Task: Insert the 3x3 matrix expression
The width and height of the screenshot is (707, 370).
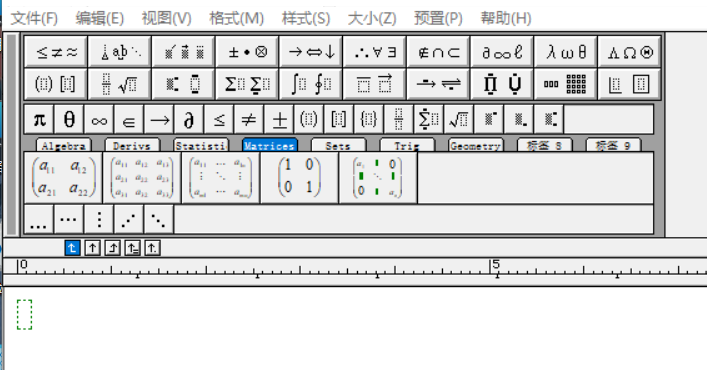Action: pos(142,178)
